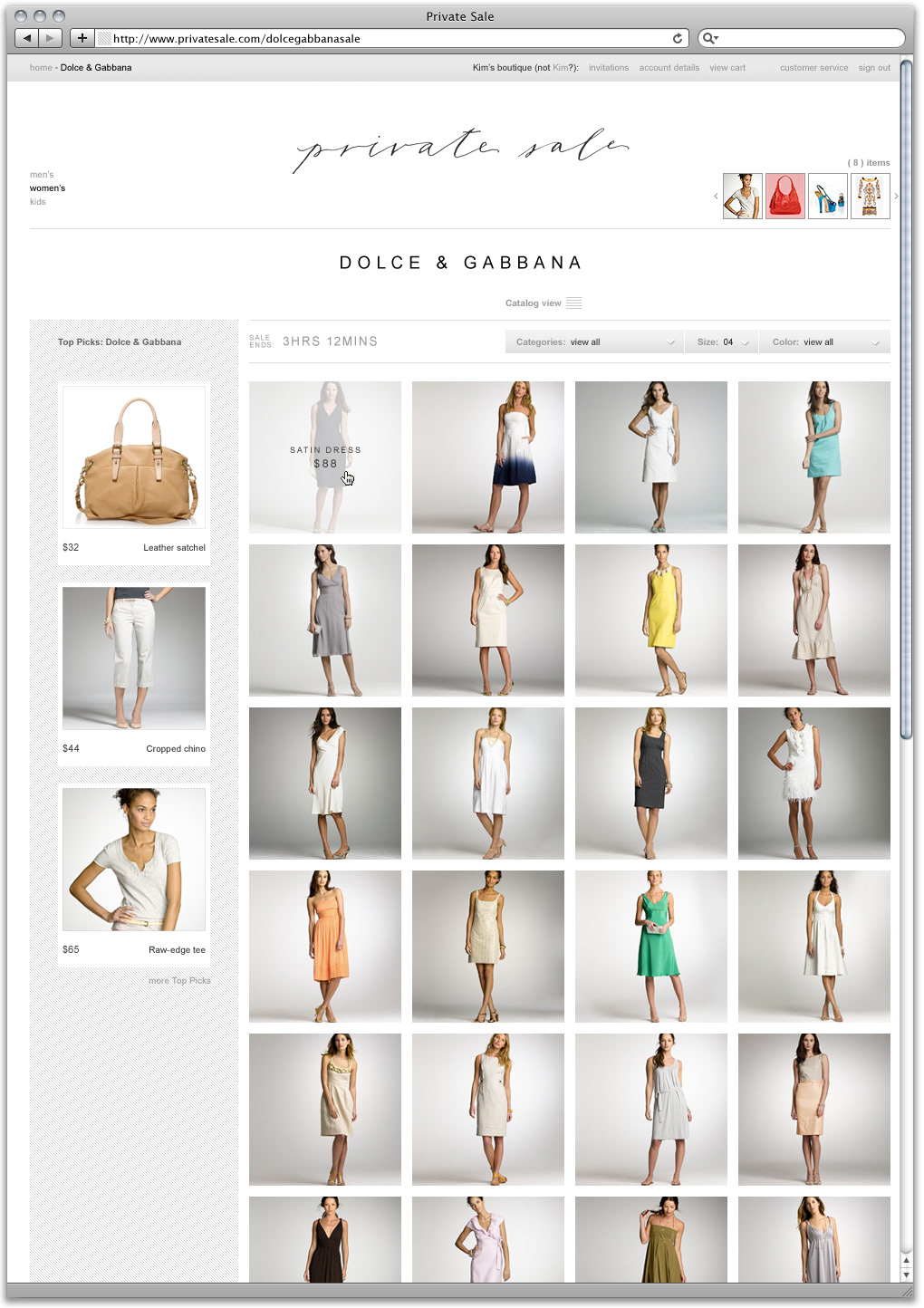Show next cart items with right arrow
Image resolution: width=924 pixels, height=1308 pixels.
(x=896, y=197)
